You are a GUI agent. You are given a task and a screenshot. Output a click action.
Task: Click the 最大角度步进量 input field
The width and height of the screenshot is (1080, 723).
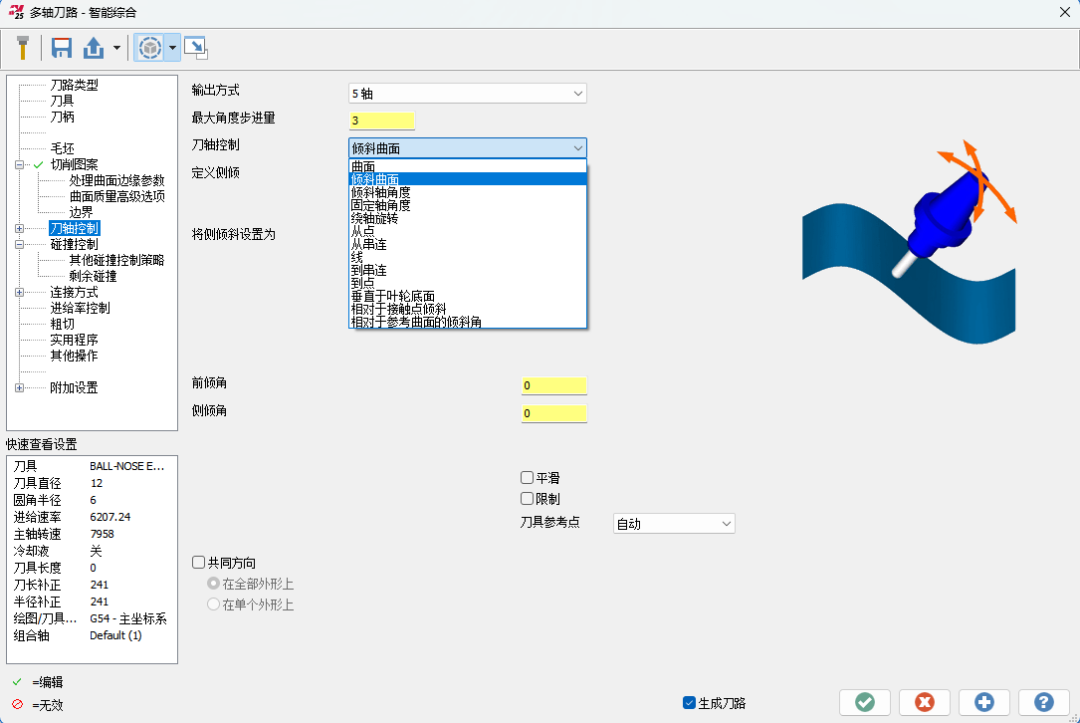coord(382,120)
